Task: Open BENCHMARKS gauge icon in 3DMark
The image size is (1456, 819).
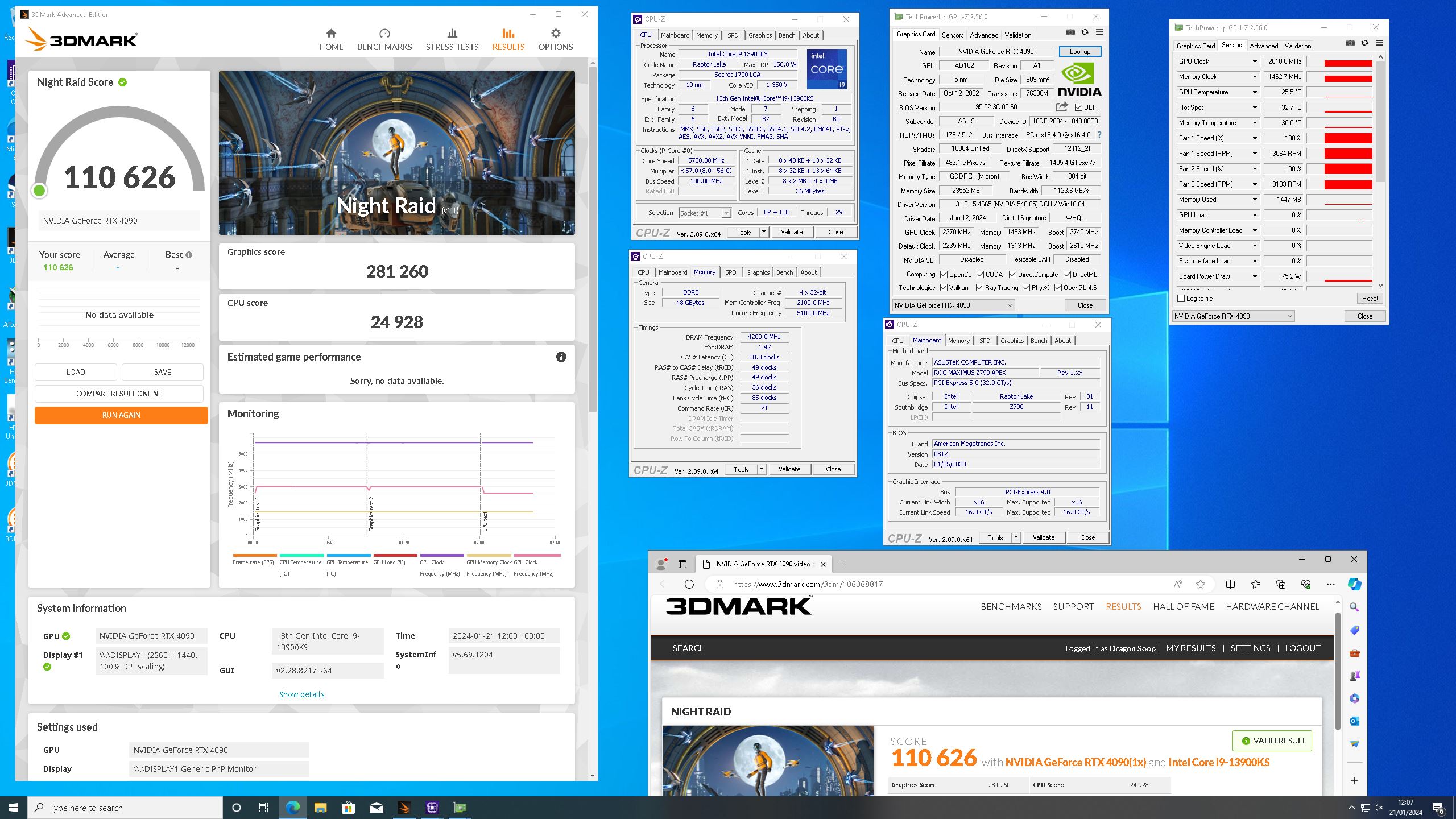Action: (384, 34)
